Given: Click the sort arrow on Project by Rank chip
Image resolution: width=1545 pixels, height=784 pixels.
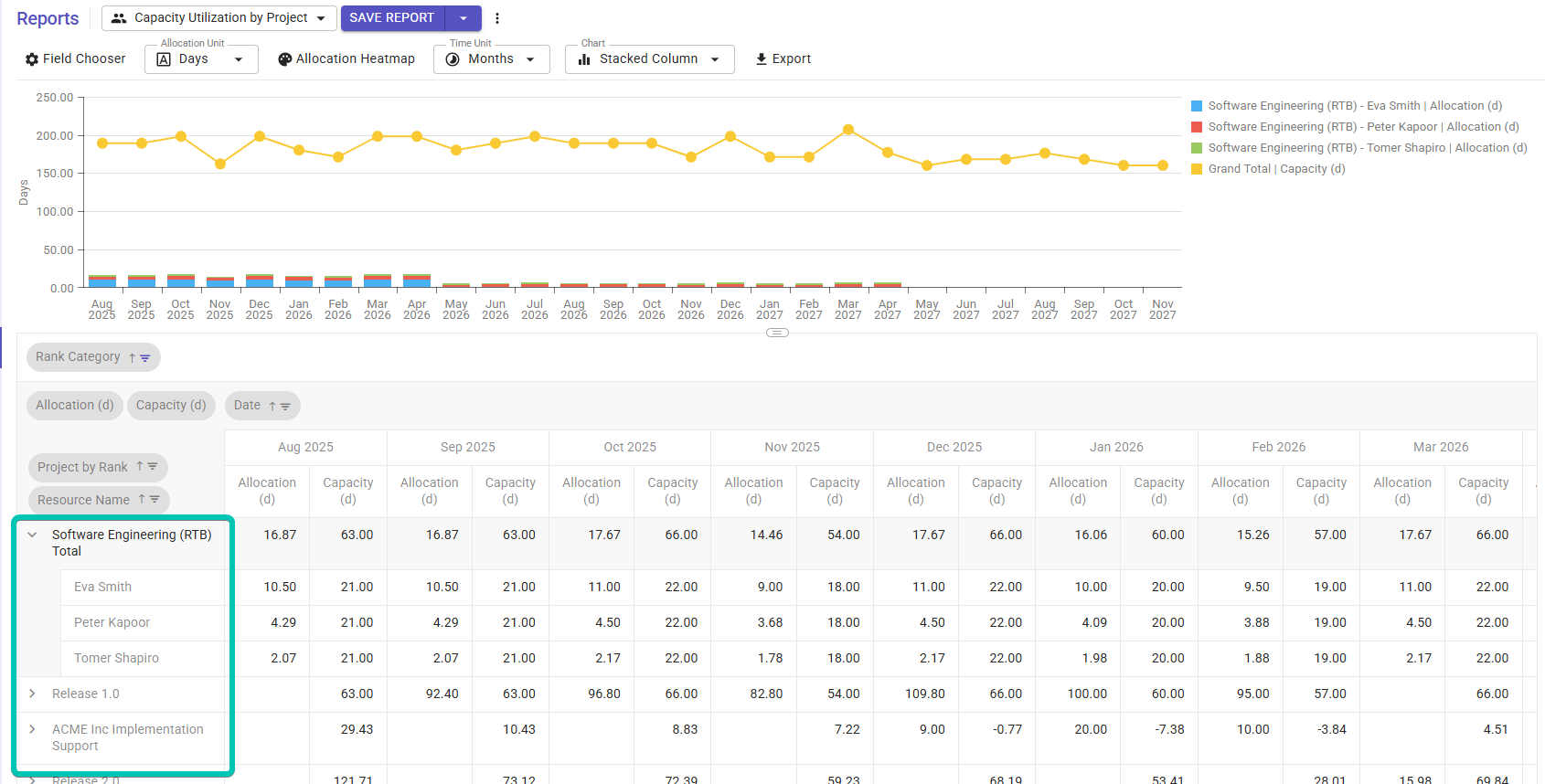Looking at the screenshot, I should click(140, 467).
